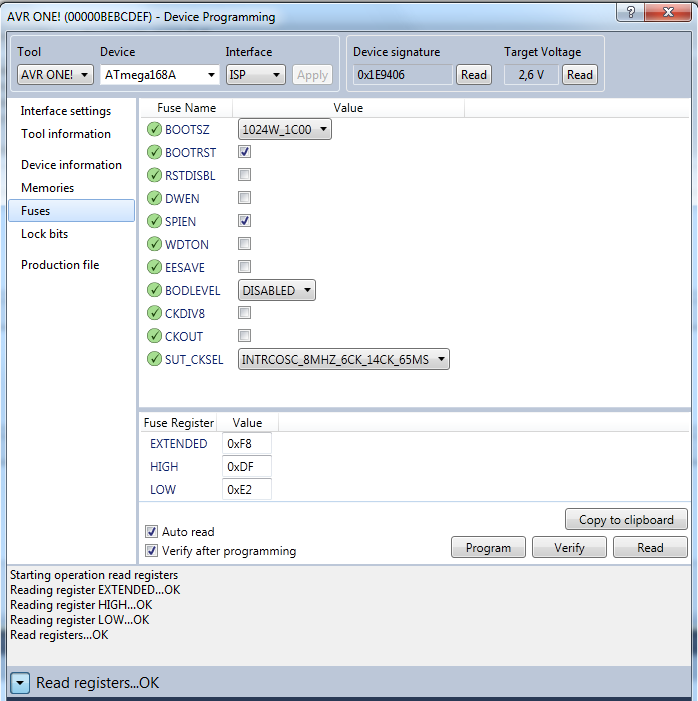The image size is (698, 701).
Task: Click the BODLEVEL fuse name label
Action: click(193, 291)
